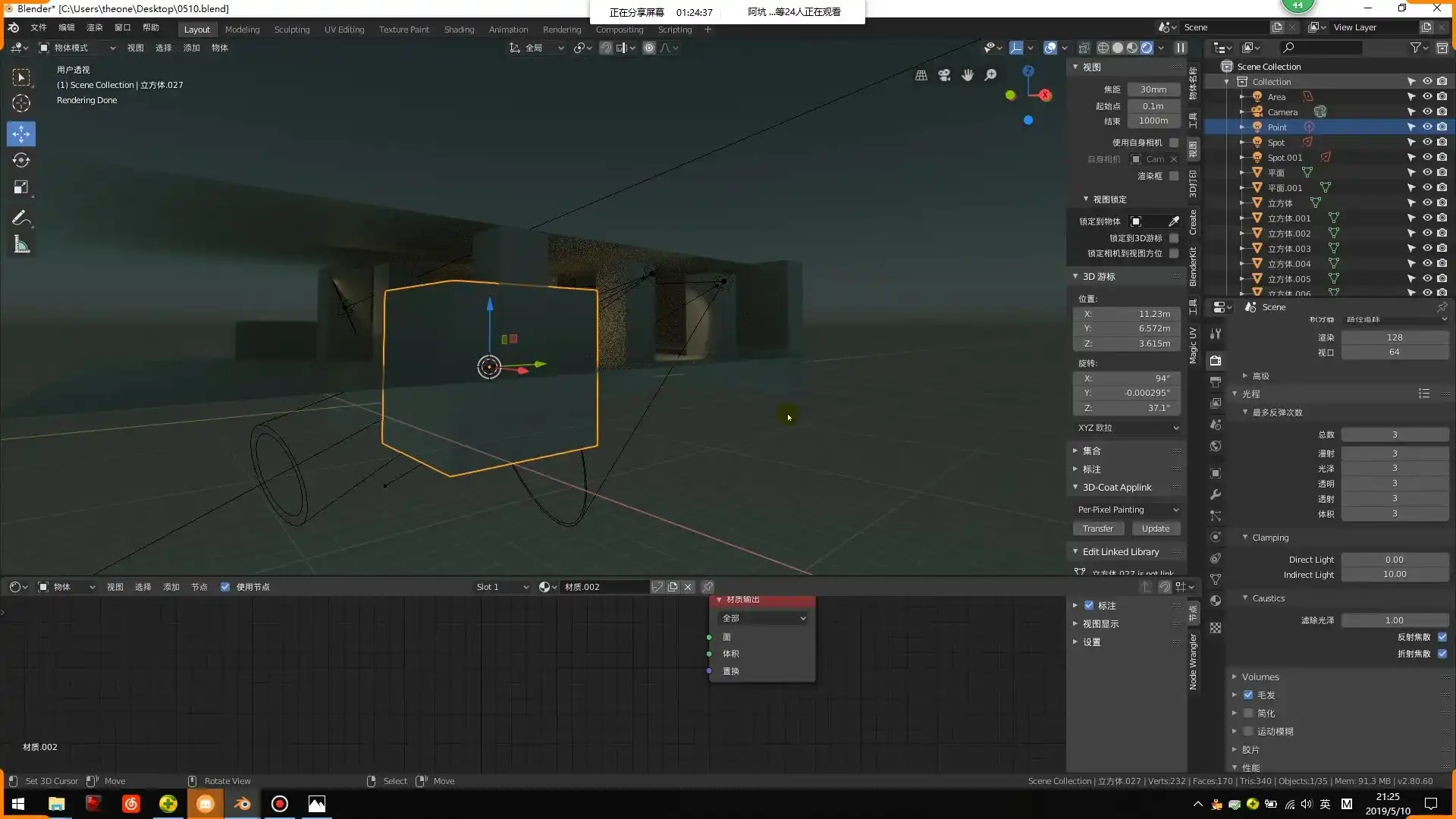Click the Transfer button

1097,529
